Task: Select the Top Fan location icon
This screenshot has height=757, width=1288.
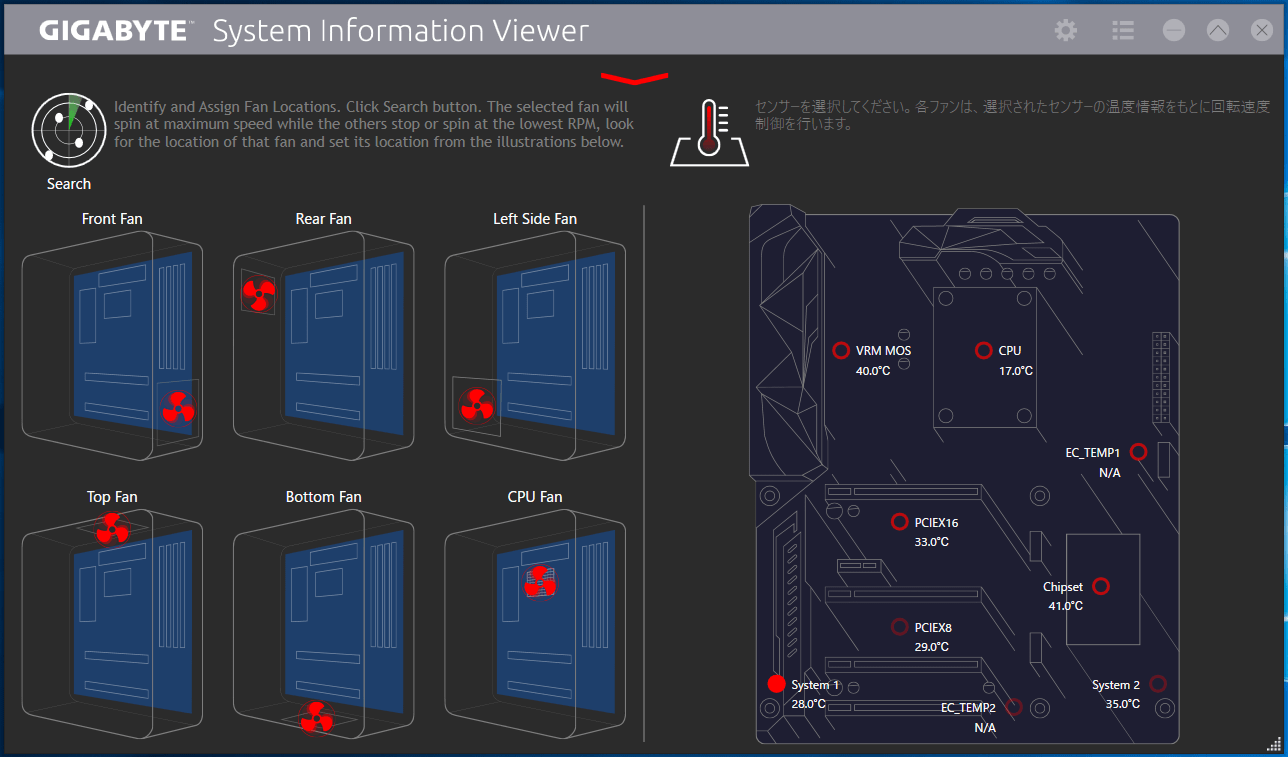Action: (x=112, y=528)
